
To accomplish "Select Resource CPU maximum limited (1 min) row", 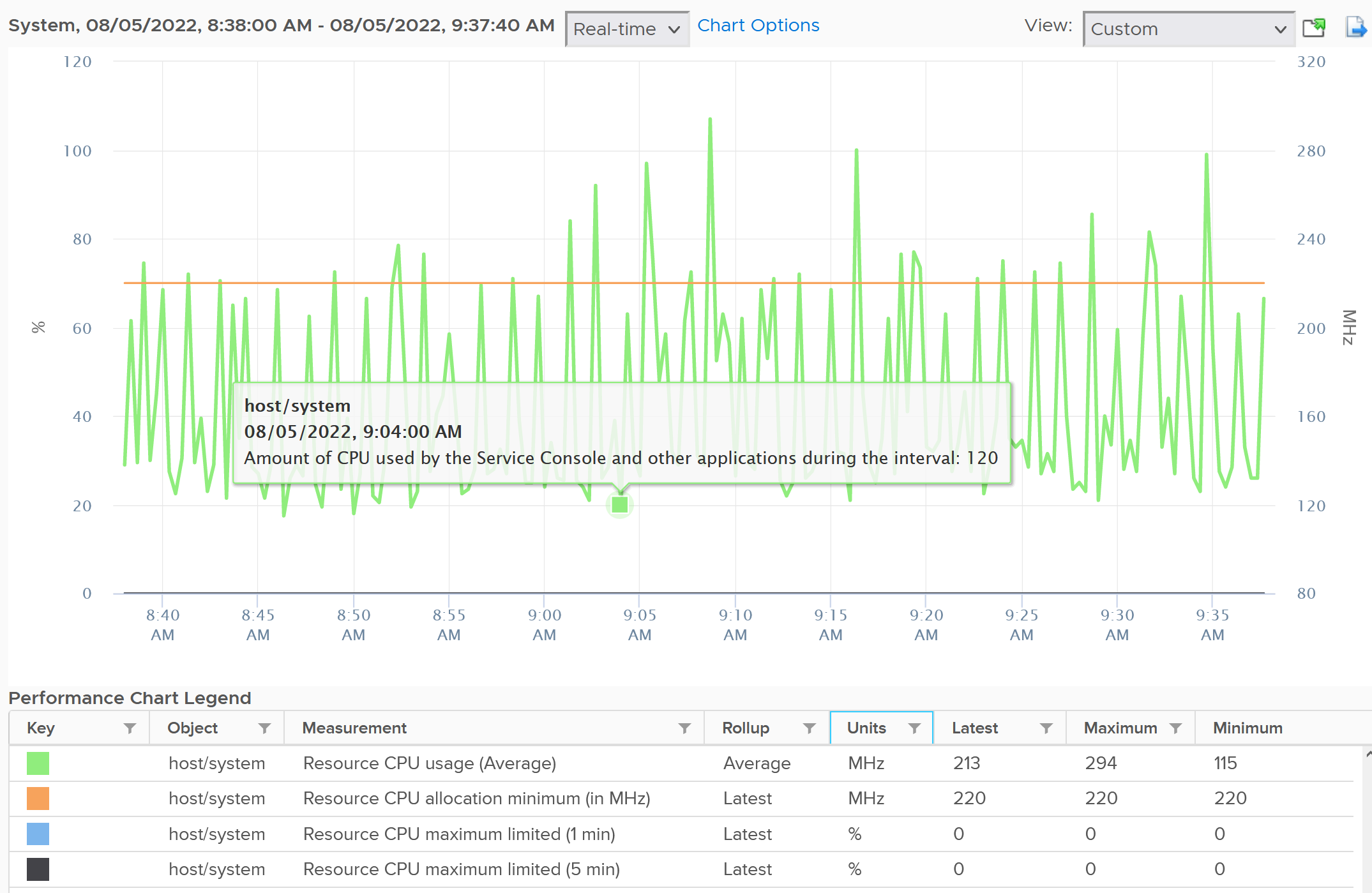I will coord(681,834).
